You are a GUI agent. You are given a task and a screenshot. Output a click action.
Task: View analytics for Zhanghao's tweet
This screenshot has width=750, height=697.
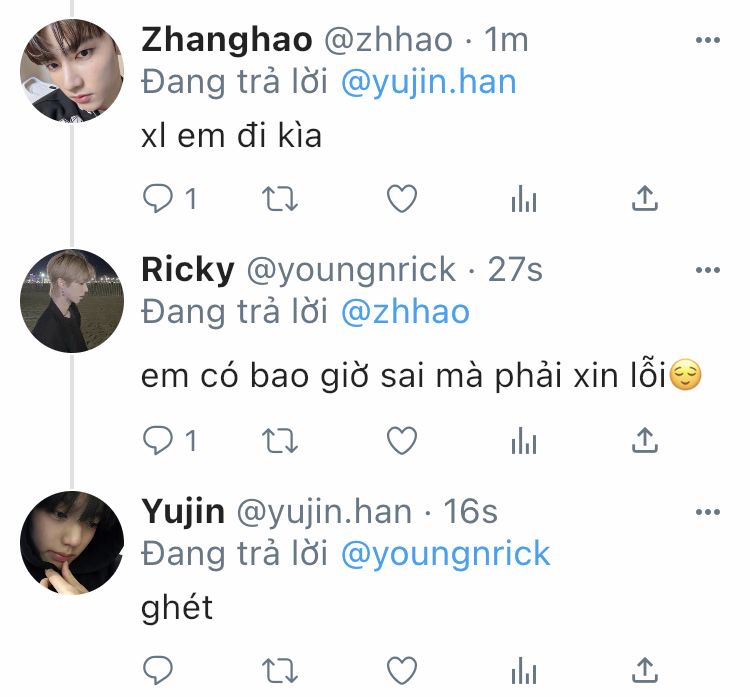pos(524,199)
